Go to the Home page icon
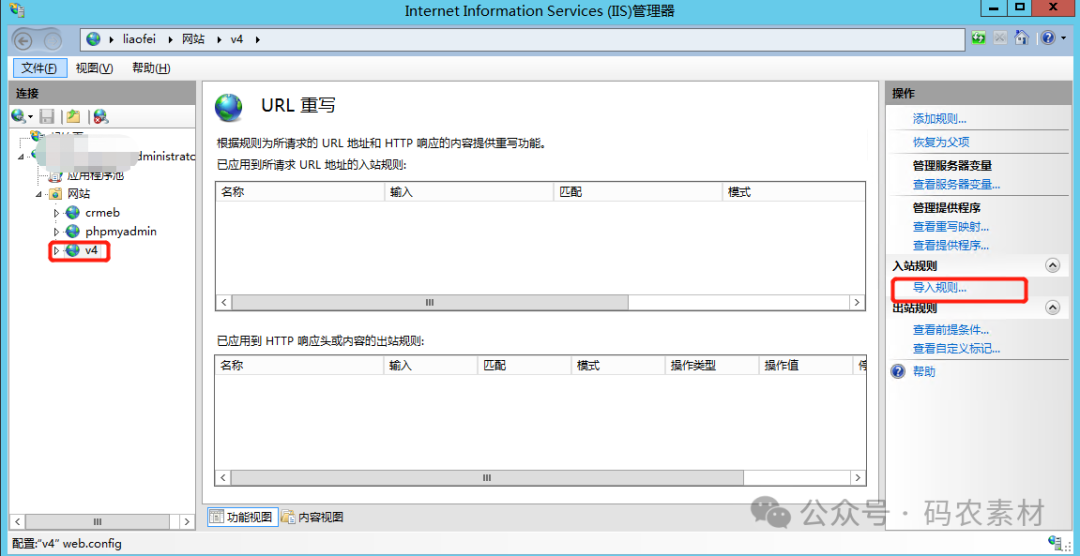 (1022, 38)
